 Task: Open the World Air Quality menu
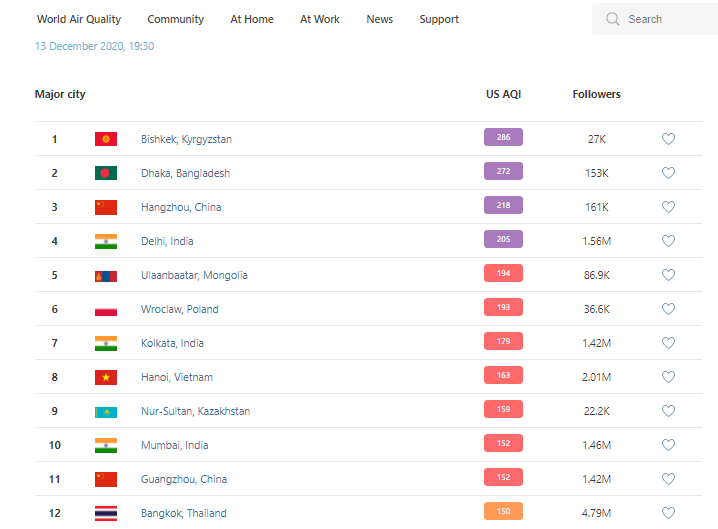[x=79, y=19]
